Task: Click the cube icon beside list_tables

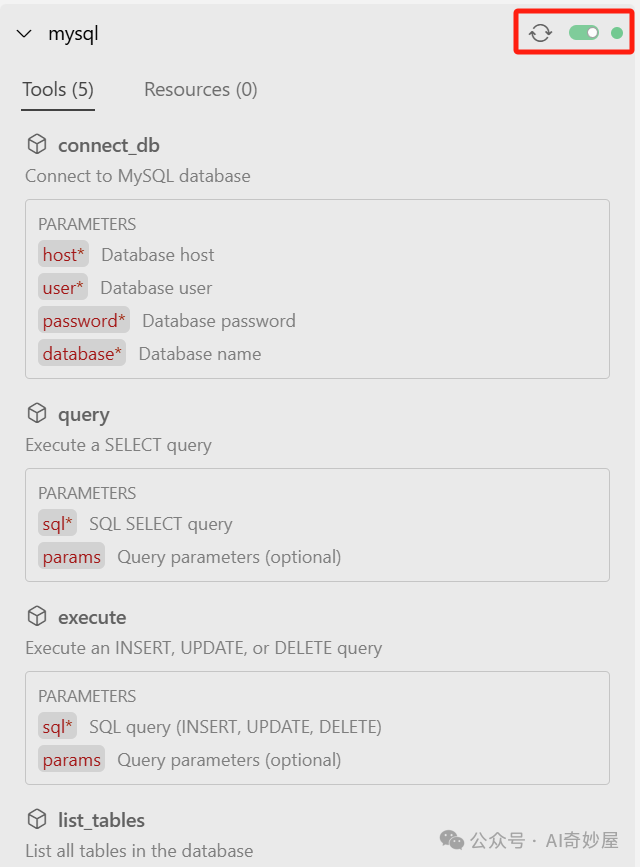Action: 37,819
